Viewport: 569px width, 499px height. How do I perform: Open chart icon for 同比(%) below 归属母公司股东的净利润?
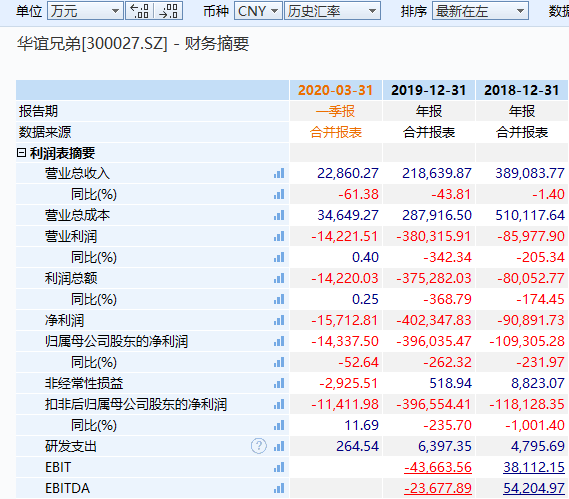click(x=279, y=363)
